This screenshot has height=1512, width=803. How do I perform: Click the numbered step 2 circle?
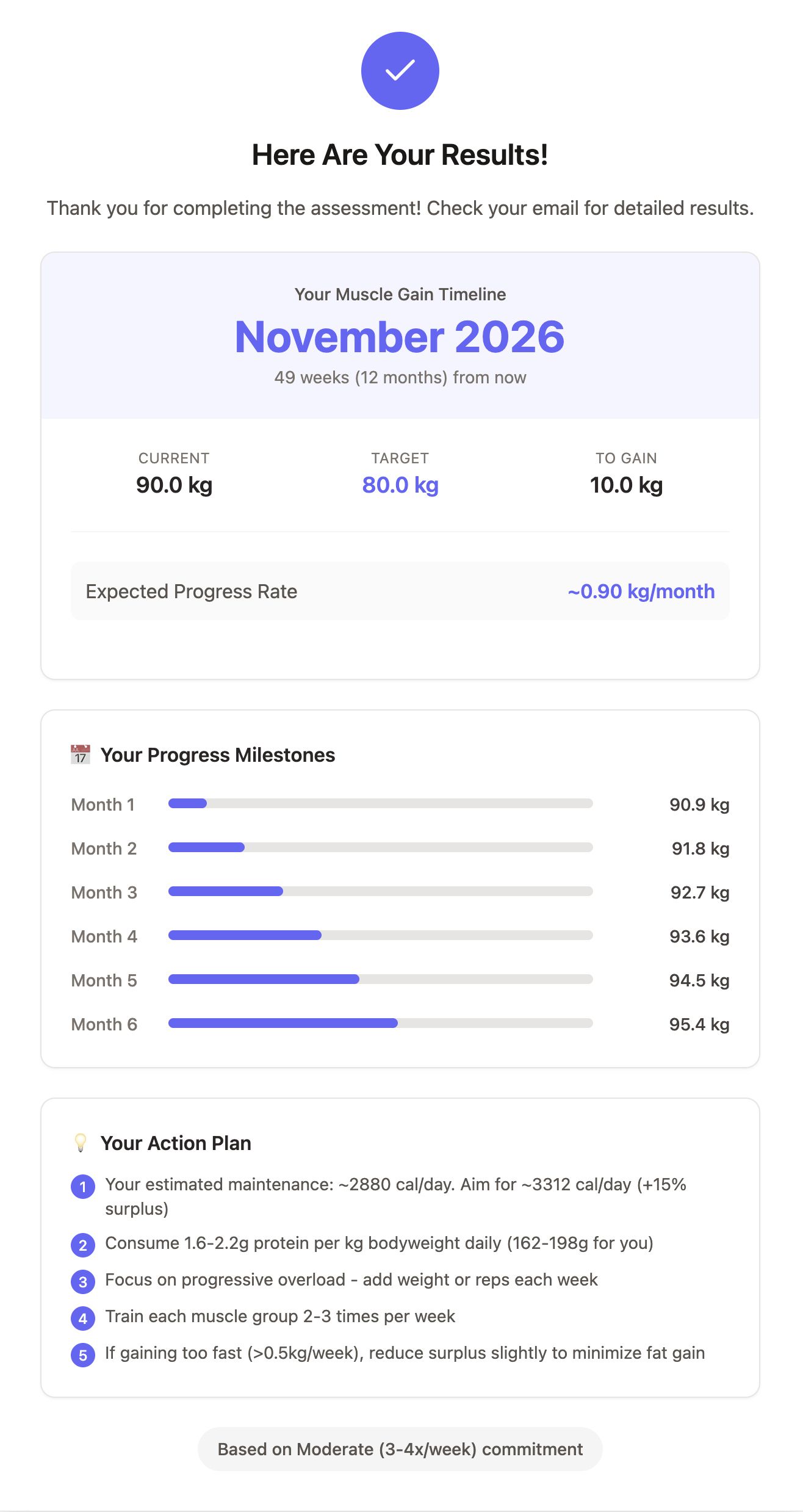83,1245
